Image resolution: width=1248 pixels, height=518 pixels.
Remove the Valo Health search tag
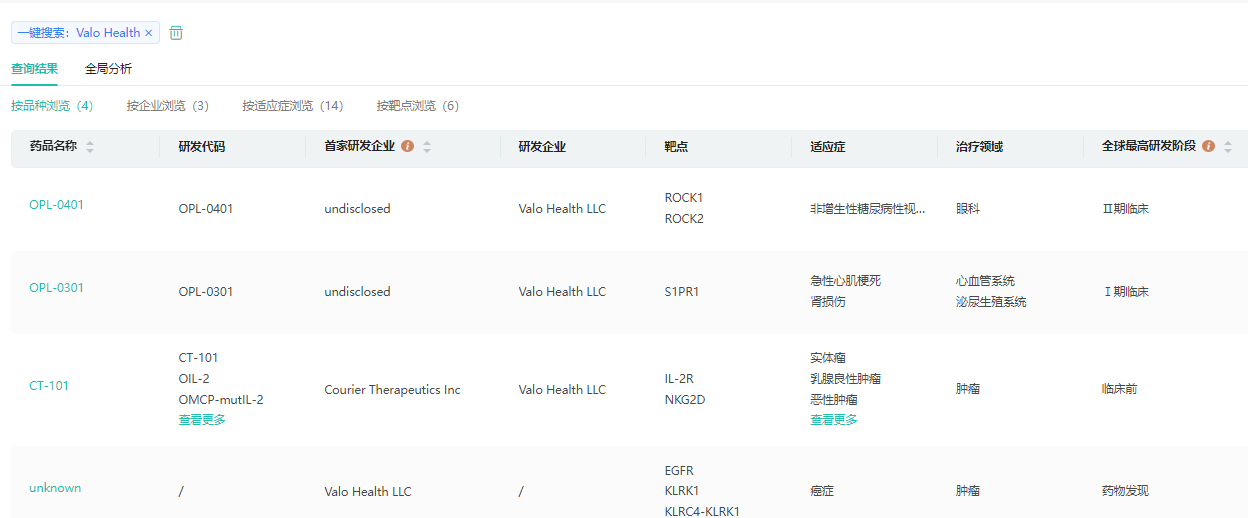click(149, 33)
